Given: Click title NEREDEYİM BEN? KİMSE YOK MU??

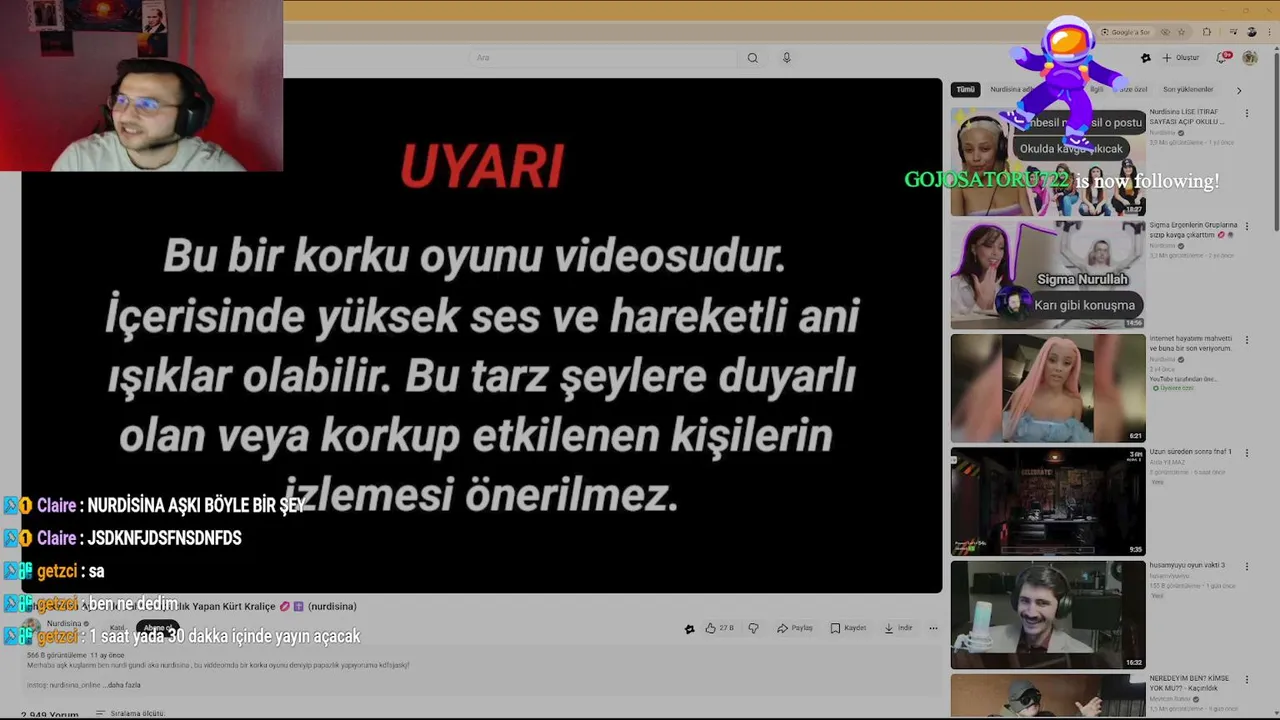Looking at the screenshot, I should click(x=1189, y=683).
